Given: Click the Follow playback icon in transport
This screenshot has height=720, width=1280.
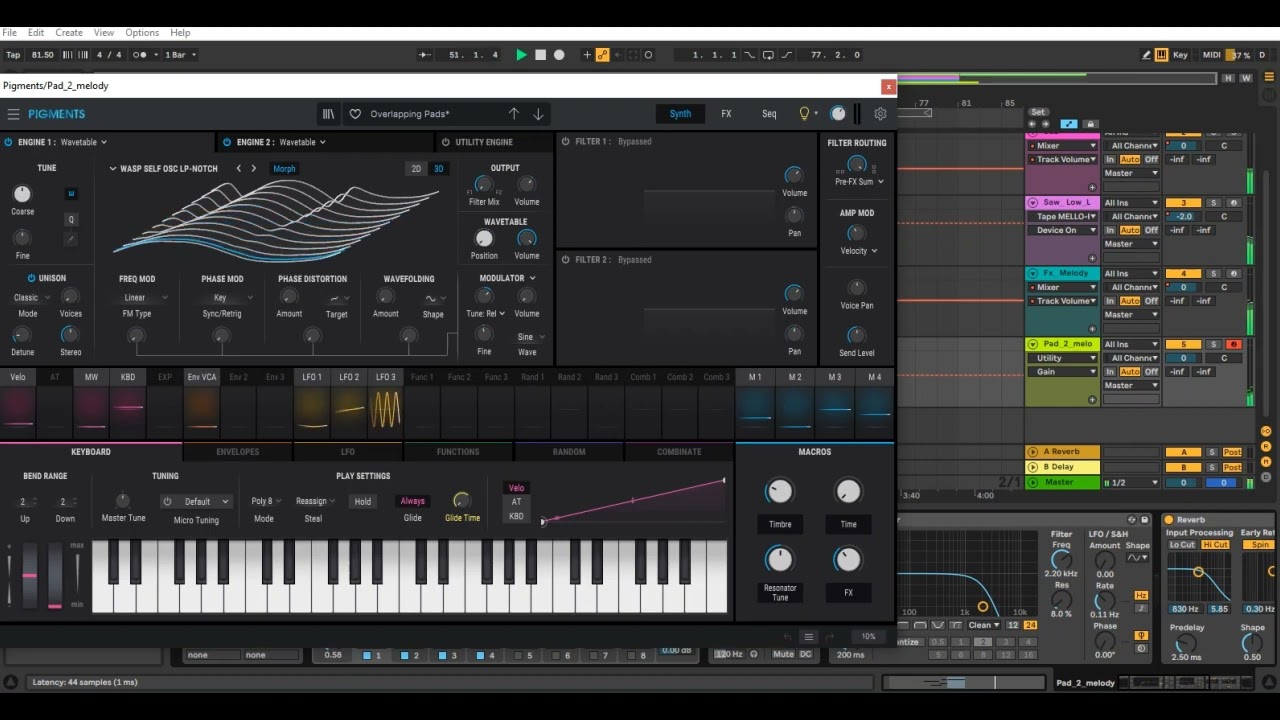Looking at the screenshot, I should coord(425,55).
